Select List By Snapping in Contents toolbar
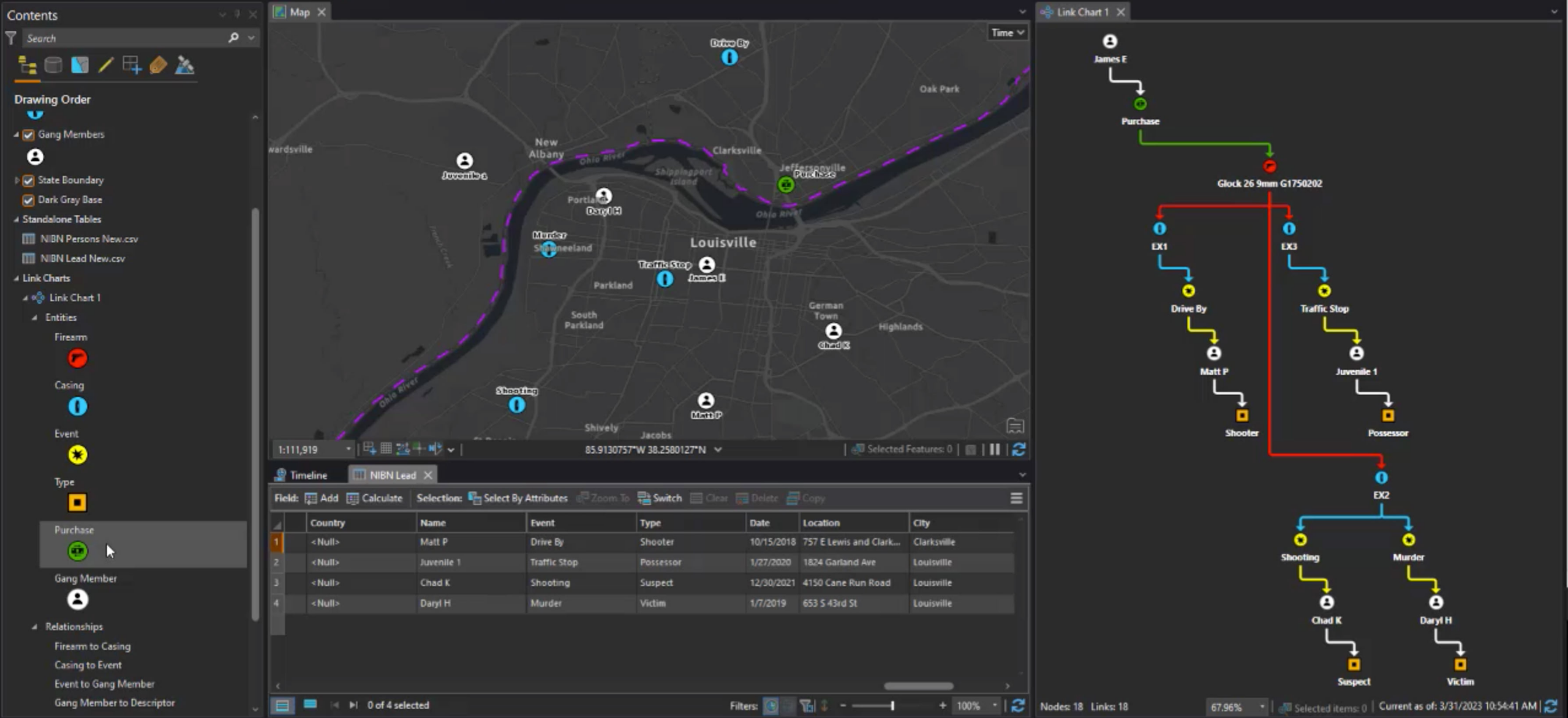 (132, 64)
